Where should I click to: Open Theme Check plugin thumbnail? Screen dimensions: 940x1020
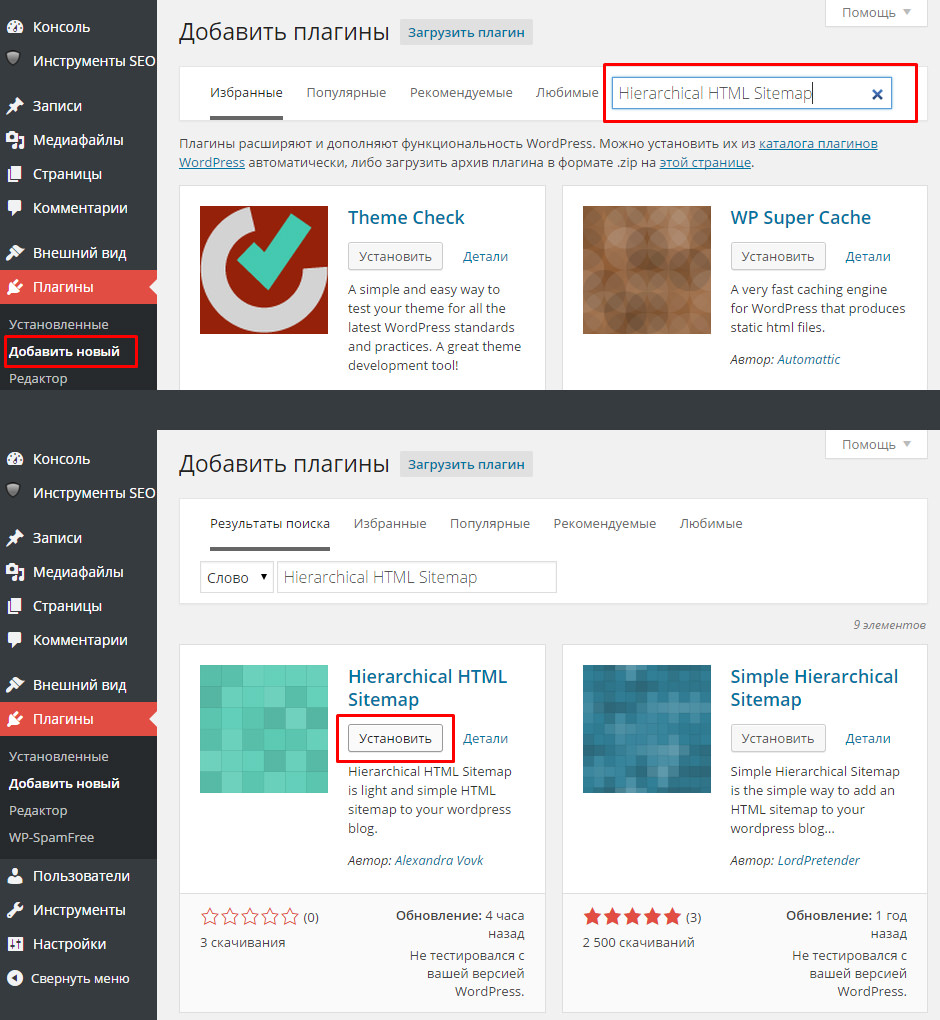coord(263,270)
